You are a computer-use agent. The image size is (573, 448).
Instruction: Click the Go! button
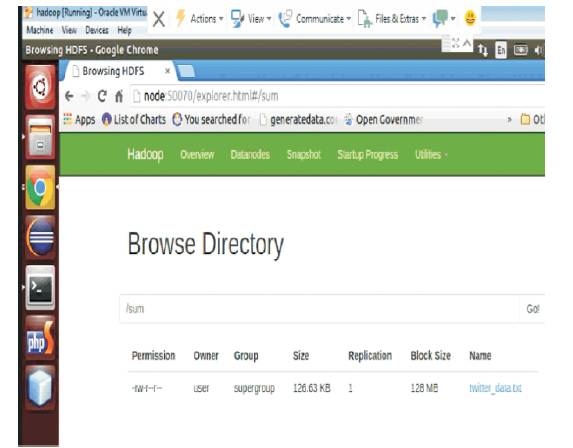[533, 309]
